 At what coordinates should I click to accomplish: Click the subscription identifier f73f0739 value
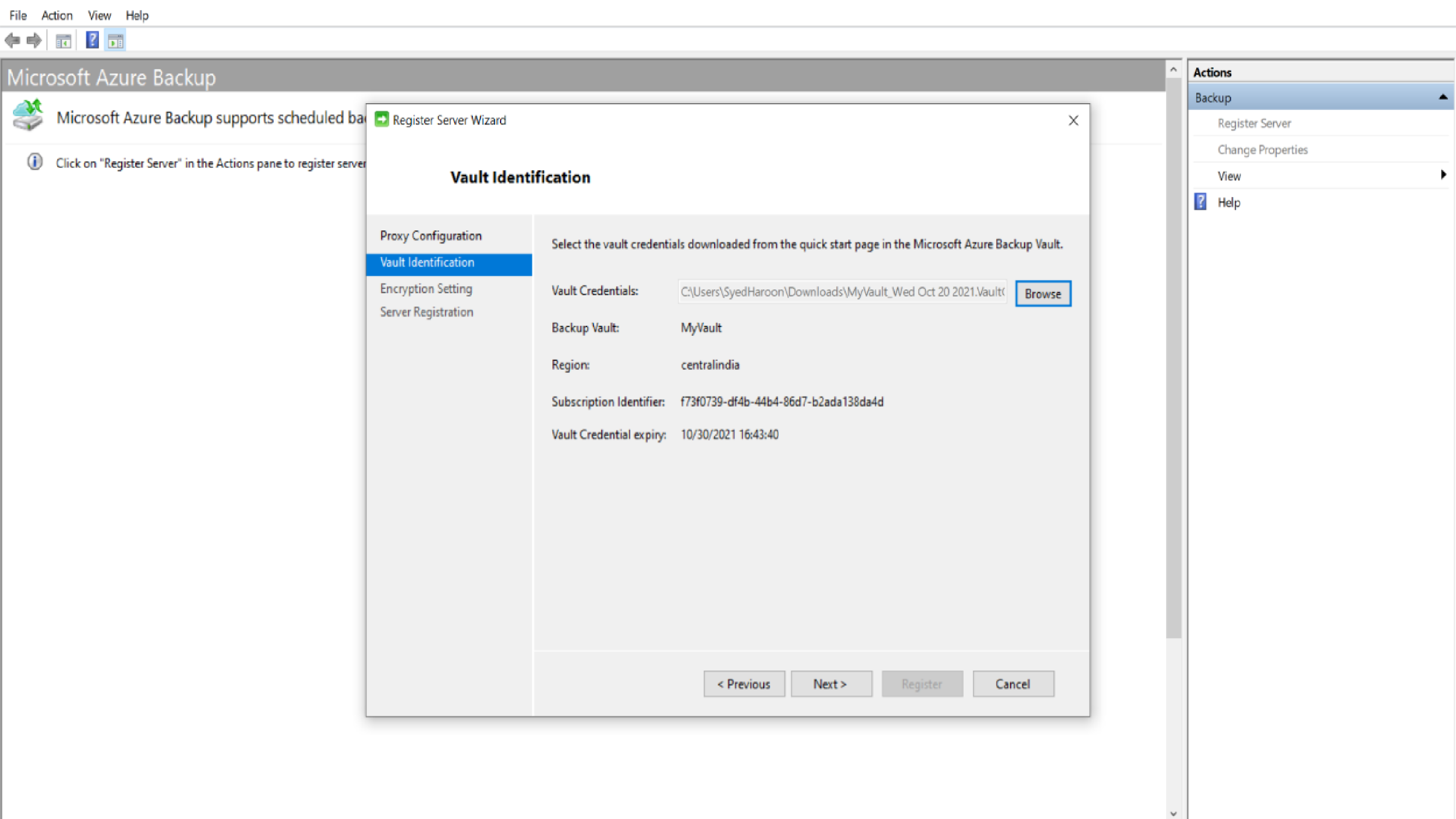click(x=782, y=401)
